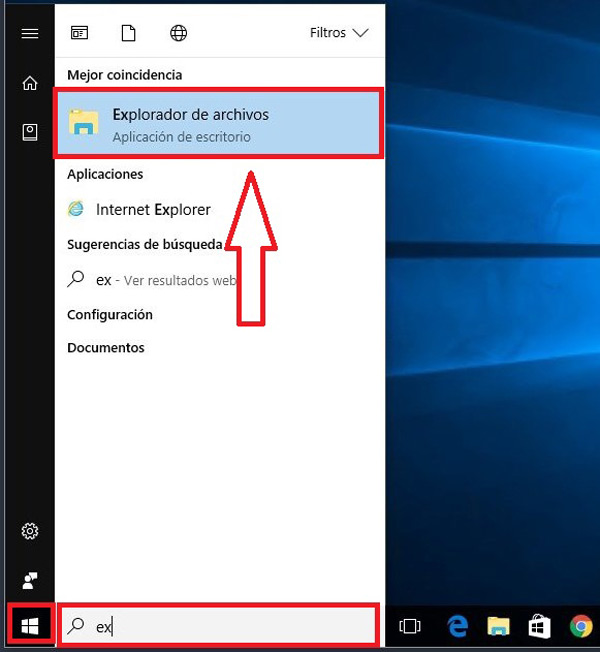600x652 pixels.
Task: Filter results by apps icon
Action: [79, 33]
